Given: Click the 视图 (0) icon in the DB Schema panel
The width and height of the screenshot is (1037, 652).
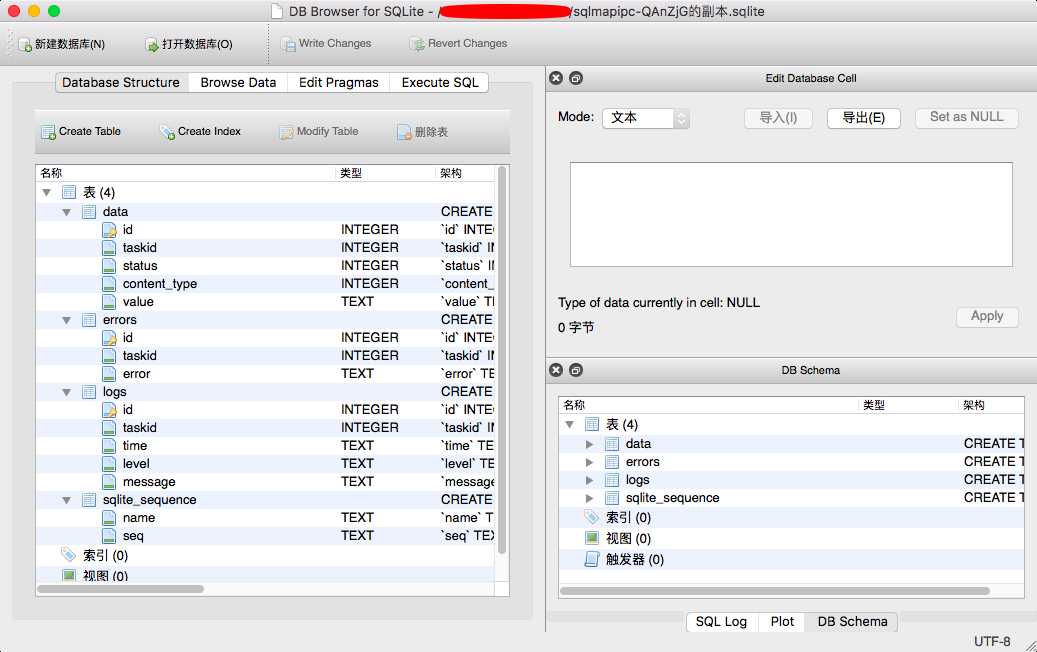Looking at the screenshot, I should click(x=592, y=538).
